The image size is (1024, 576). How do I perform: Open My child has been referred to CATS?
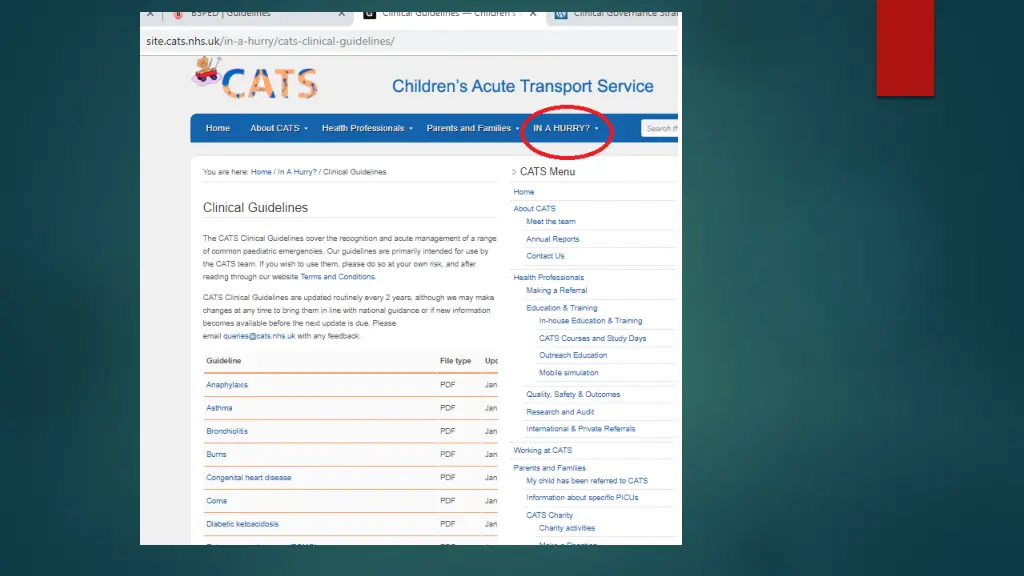(x=586, y=481)
